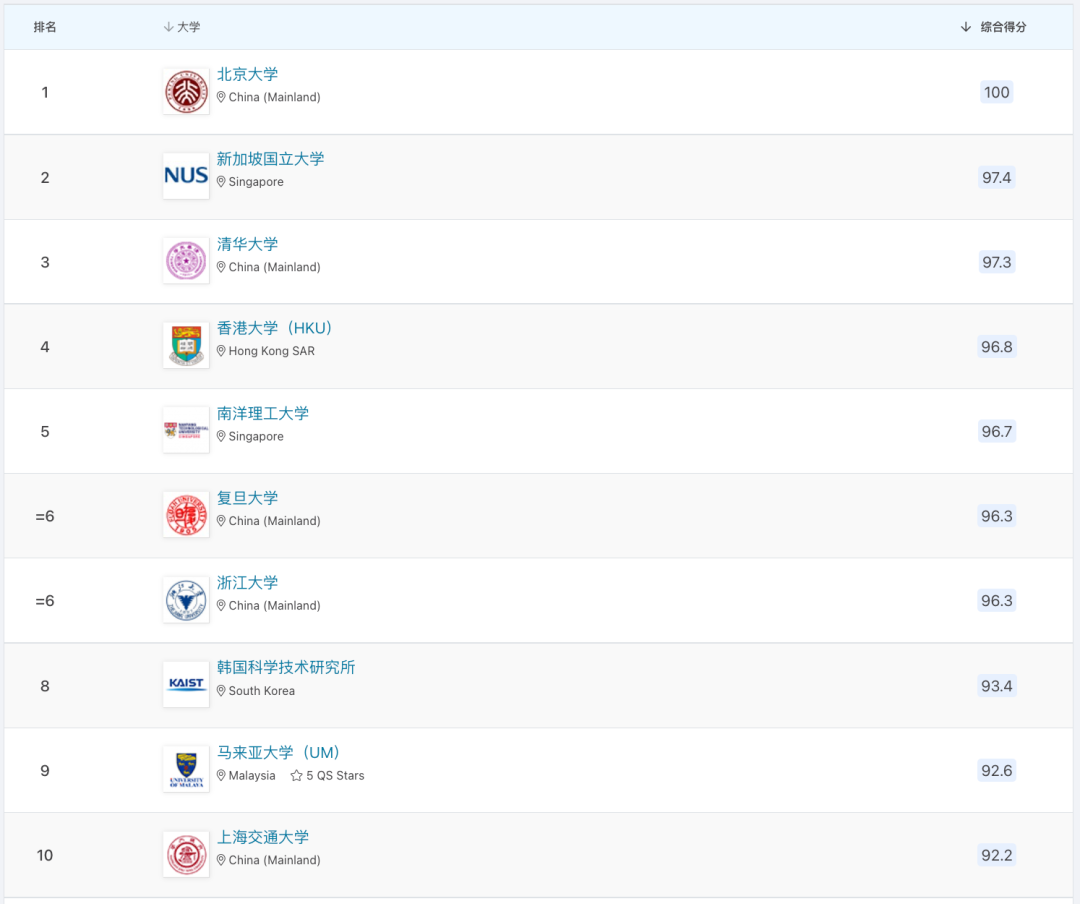1080x904 pixels.
Task: Click the Nanyang Technological University logo
Action: coord(186,431)
